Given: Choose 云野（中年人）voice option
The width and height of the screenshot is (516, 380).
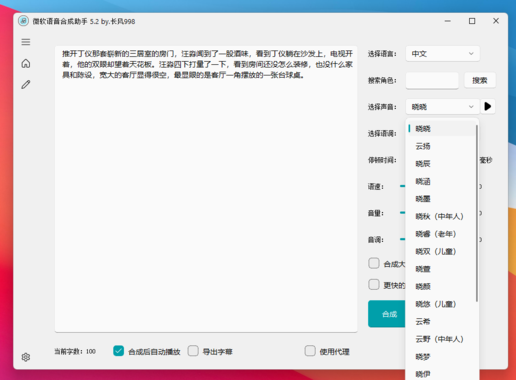Looking at the screenshot, I should click(x=441, y=339).
